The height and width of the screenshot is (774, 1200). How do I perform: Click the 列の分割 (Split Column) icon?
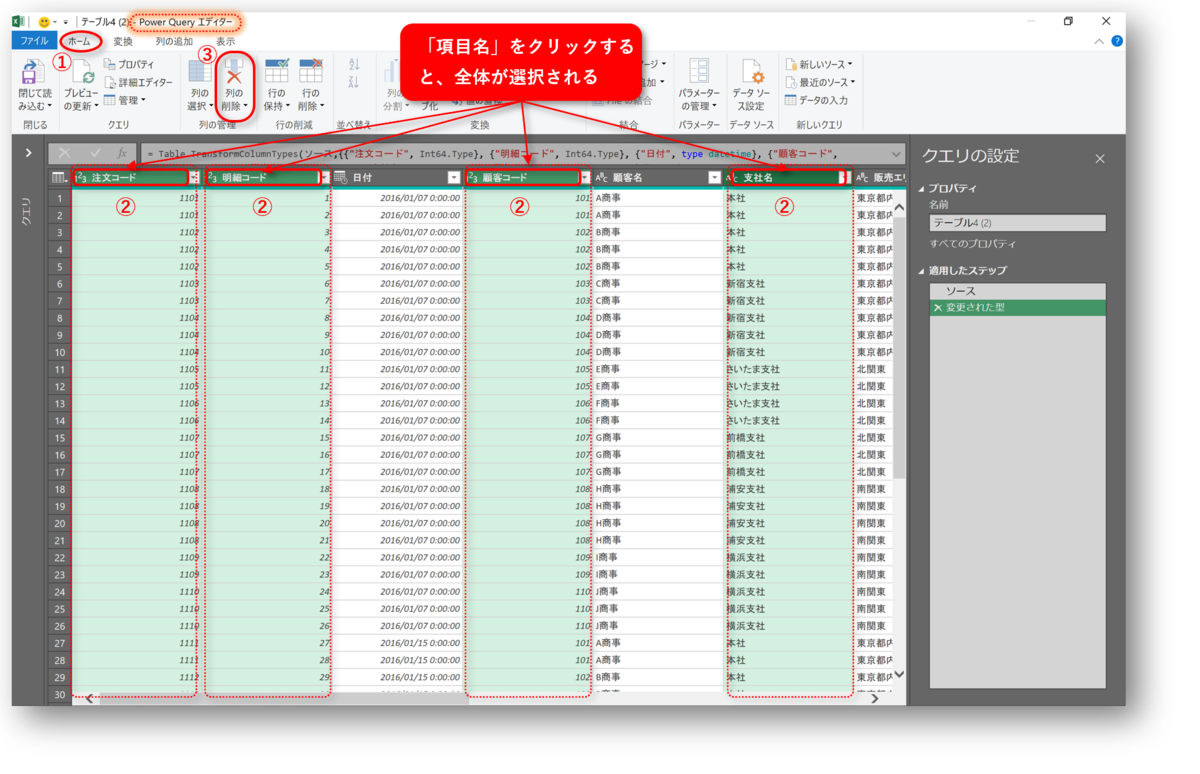392,72
